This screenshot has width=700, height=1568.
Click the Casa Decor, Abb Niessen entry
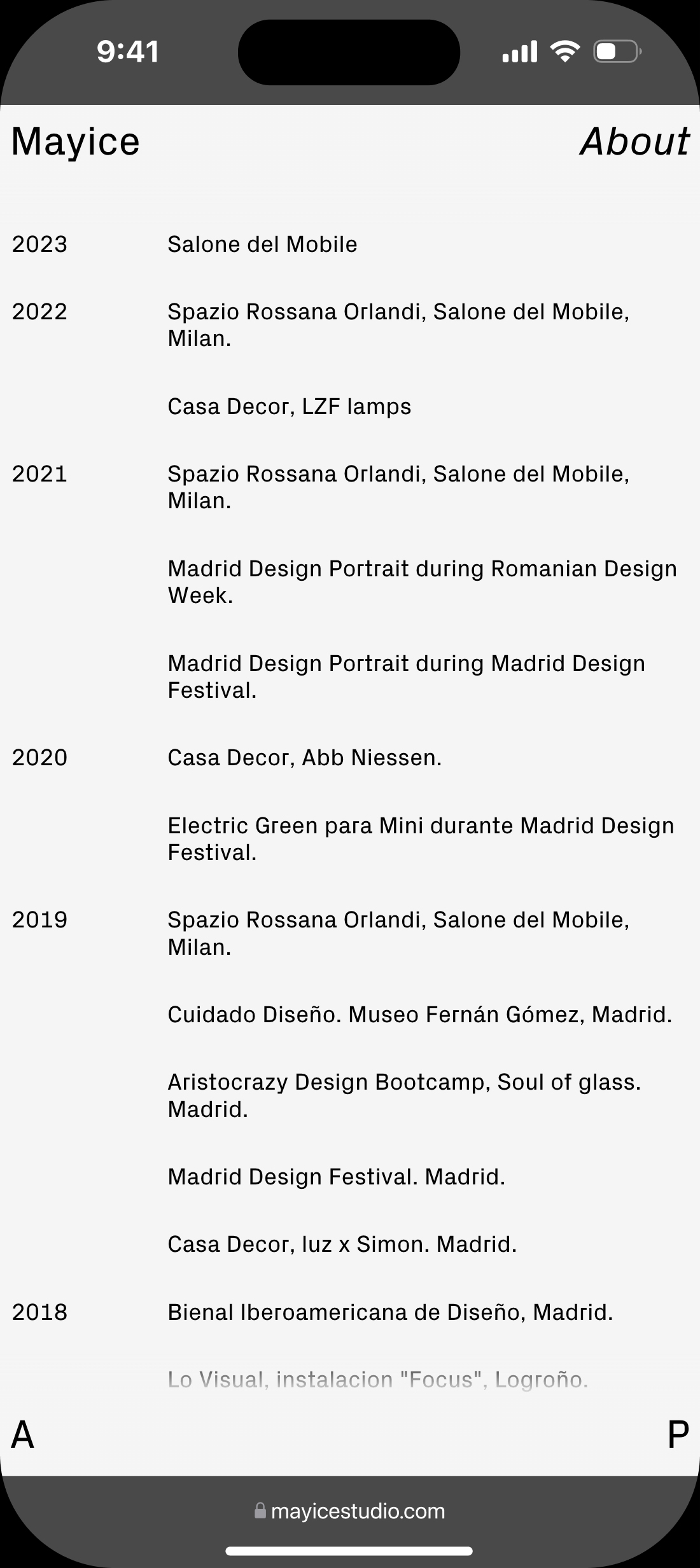tap(304, 758)
